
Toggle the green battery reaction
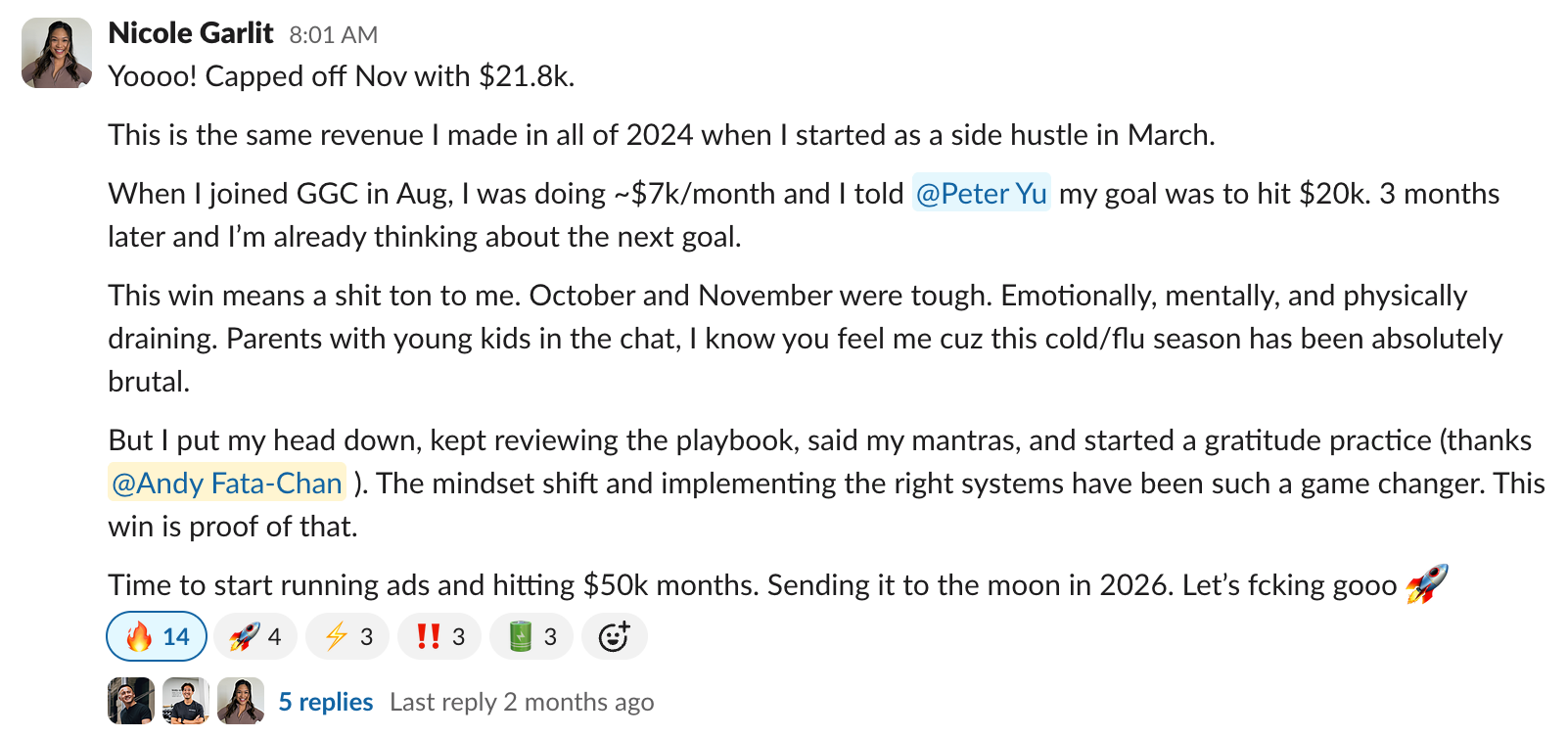531,637
